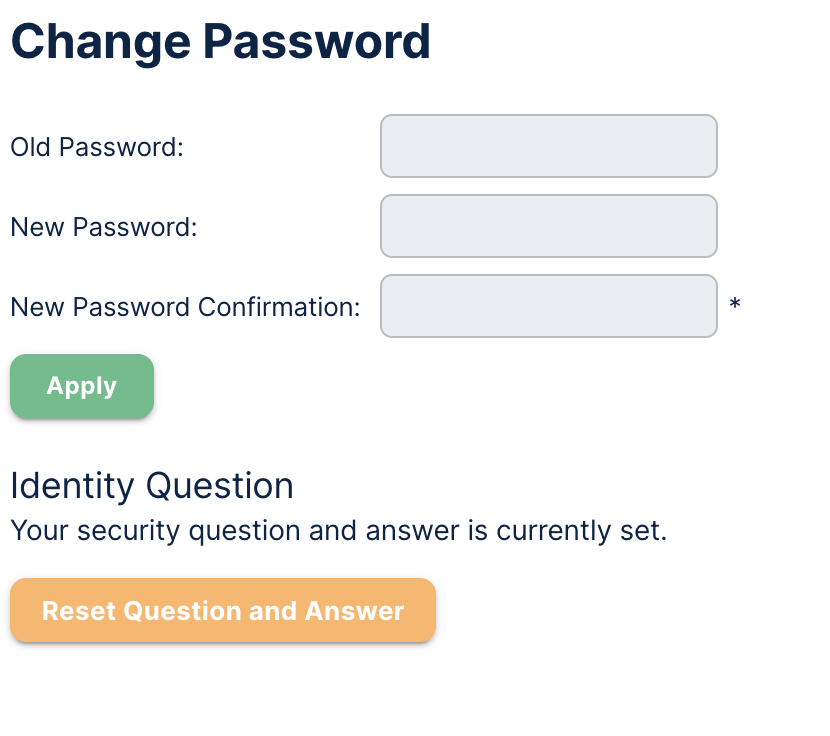The height and width of the screenshot is (736, 830).
Task: Start resetting the security question and answer
Action: tap(223, 610)
